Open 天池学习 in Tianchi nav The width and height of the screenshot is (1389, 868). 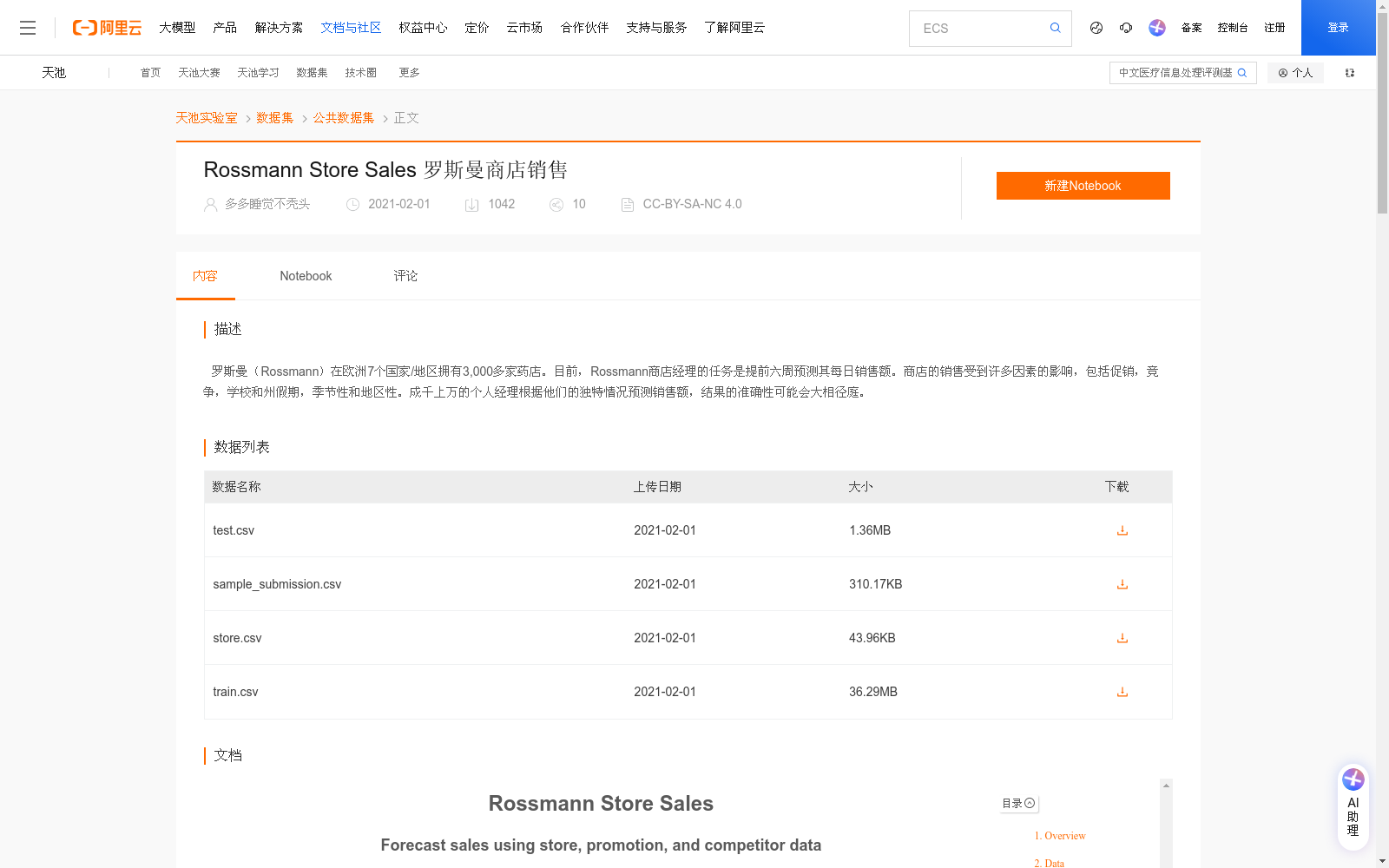click(x=258, y=73)
